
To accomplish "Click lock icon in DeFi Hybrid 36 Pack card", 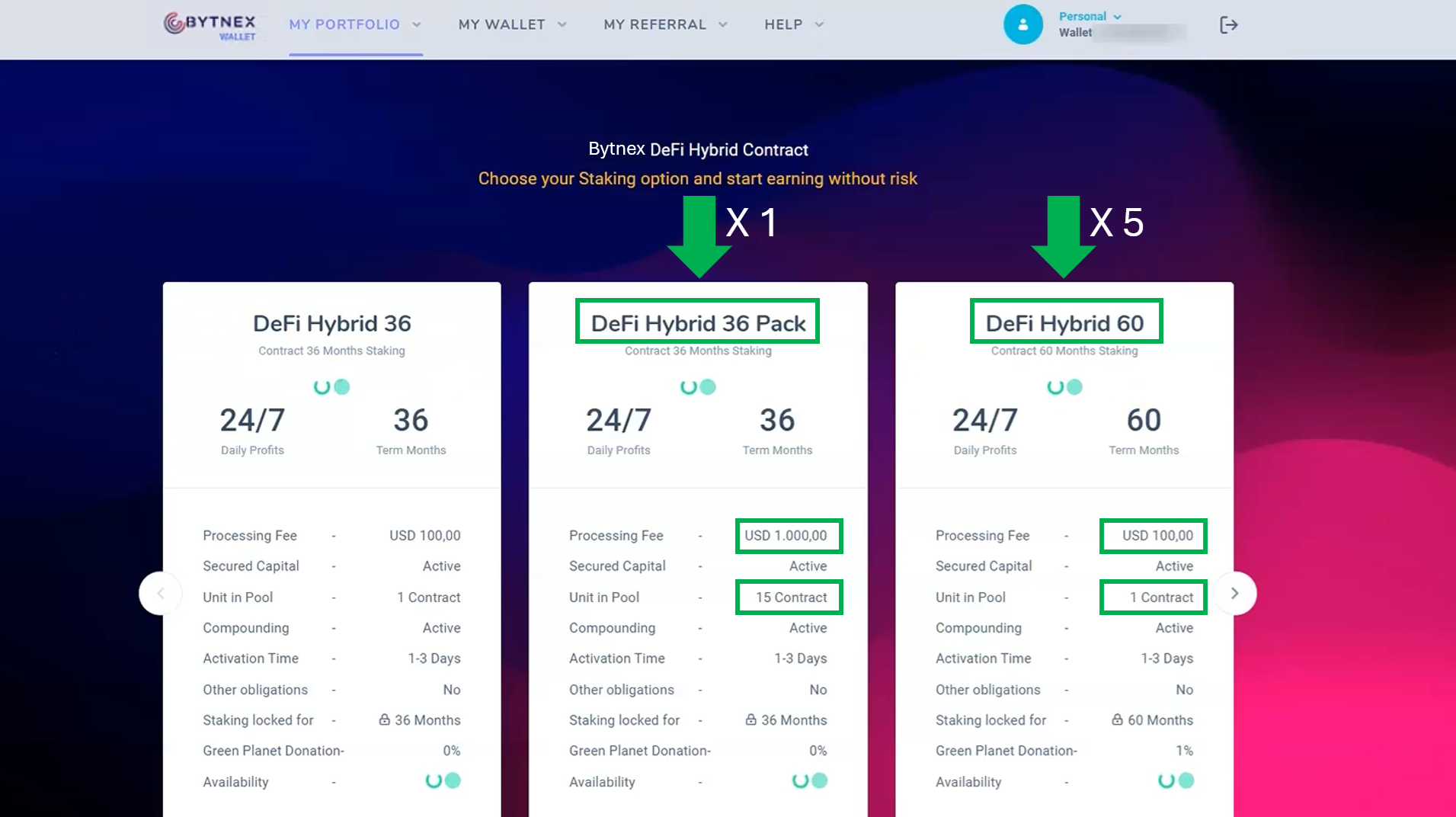I will tap(750, 720).
